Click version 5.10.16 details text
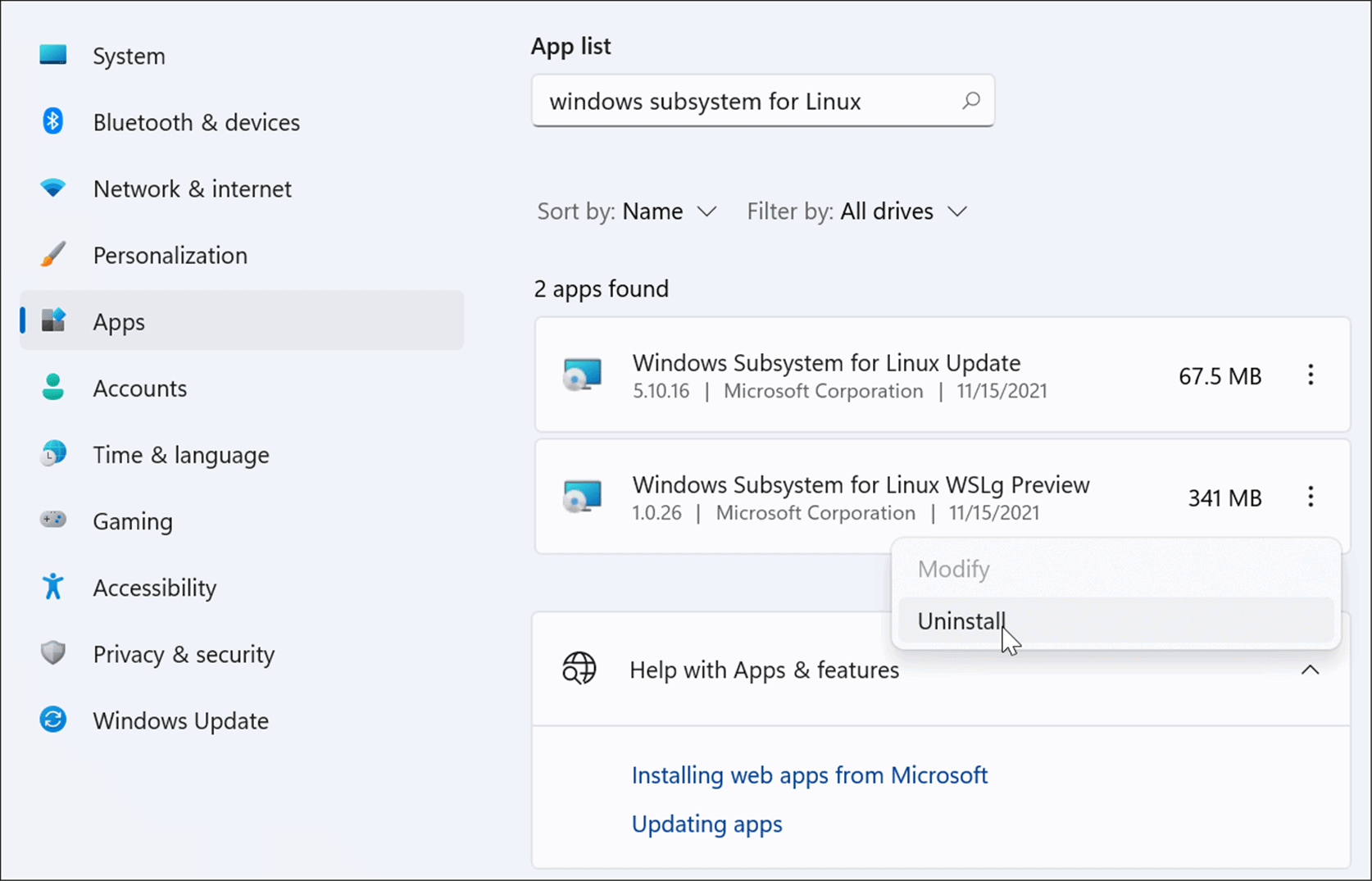1372x881 pixels. tap(839, 391)
